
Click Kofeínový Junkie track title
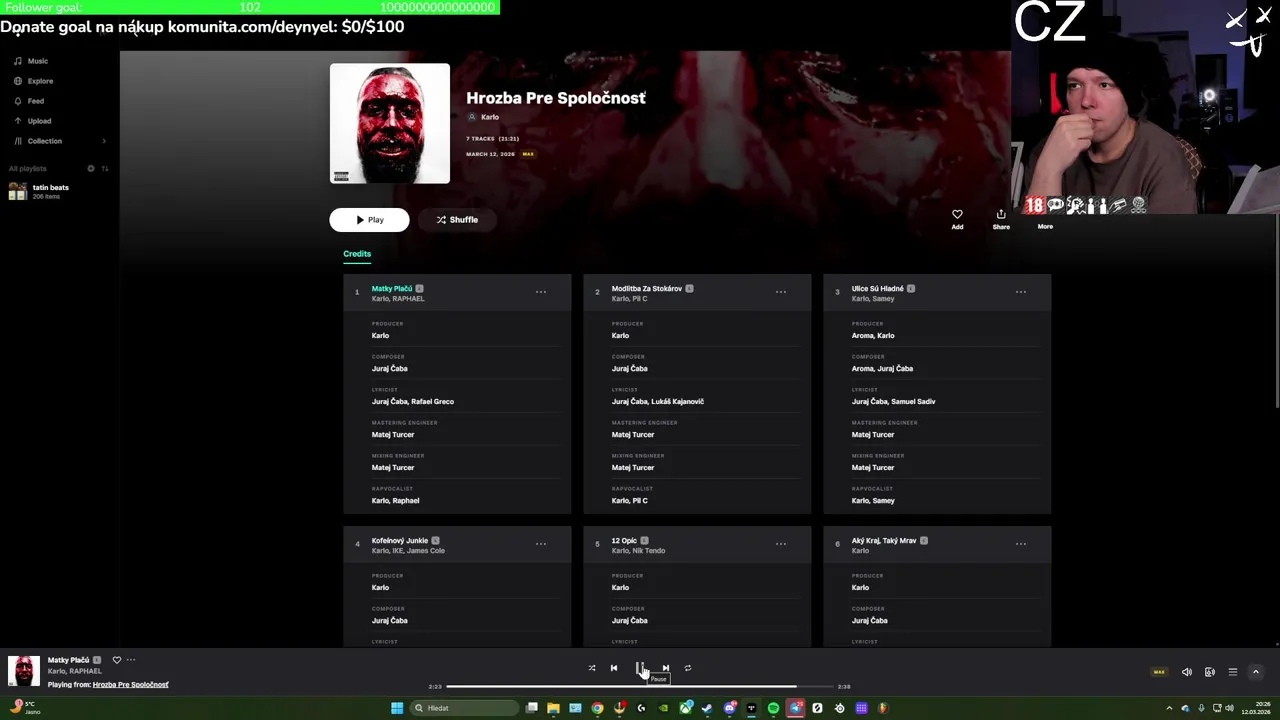[400, 540]
